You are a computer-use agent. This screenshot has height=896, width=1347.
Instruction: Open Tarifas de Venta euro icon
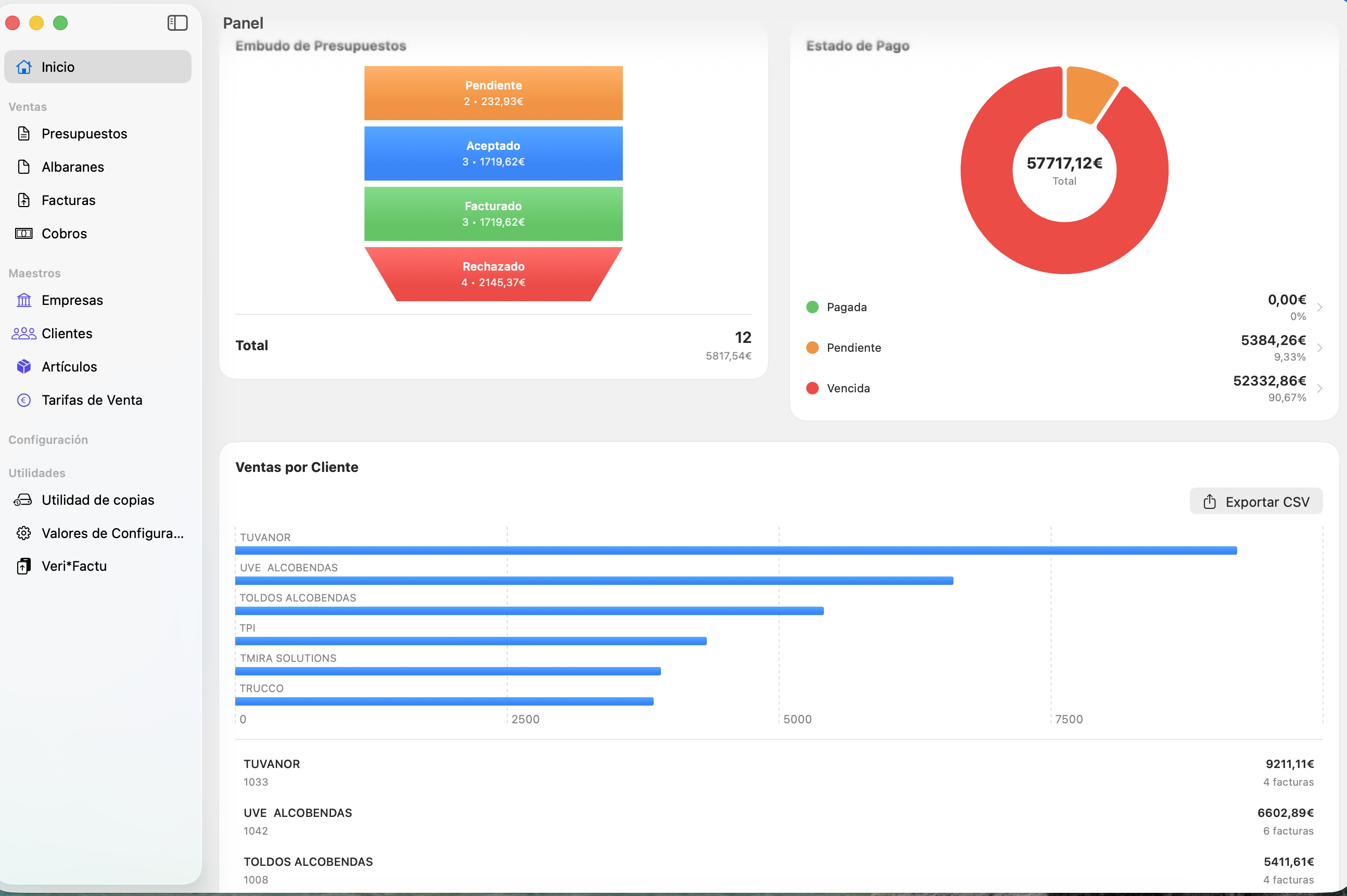tap(24, 400)
